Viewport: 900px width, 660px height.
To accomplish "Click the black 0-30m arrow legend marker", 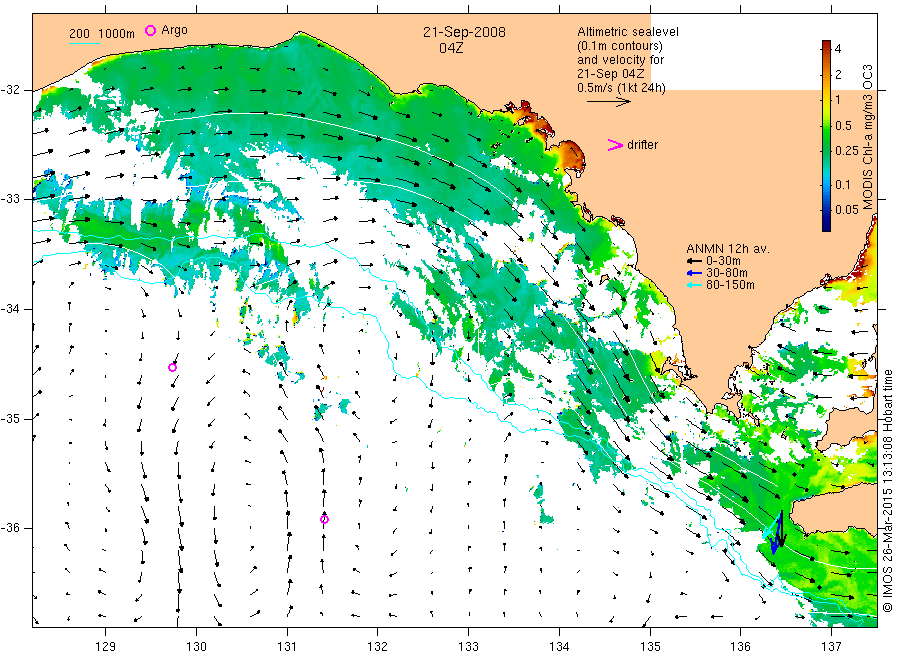I will coord(694,261).
